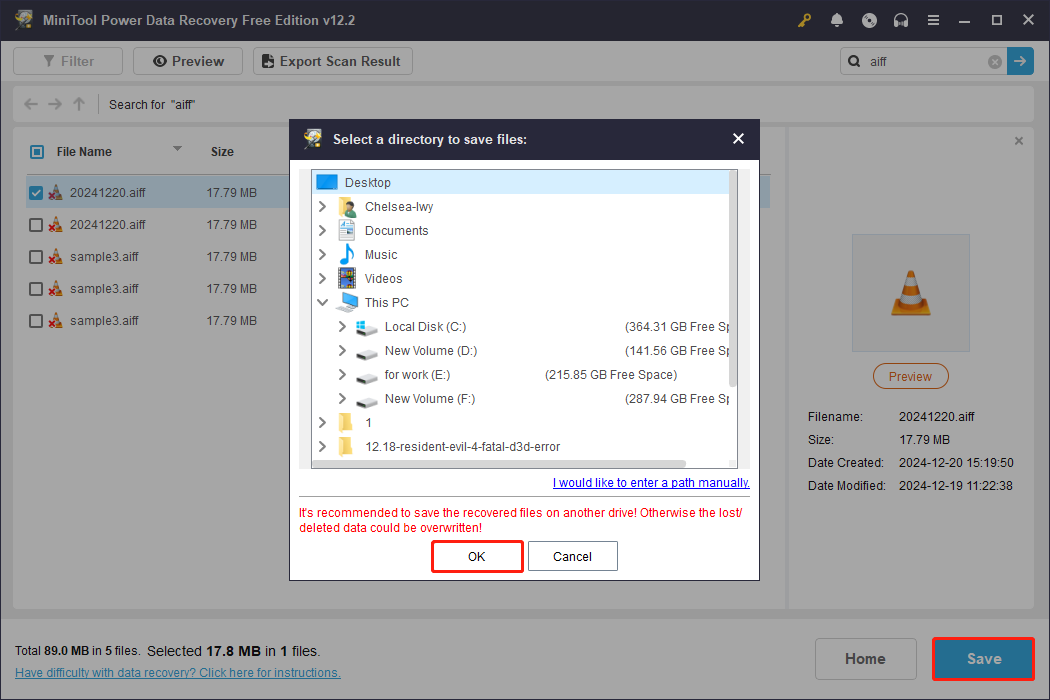The height and width of the screenshot is (700, 1050).
Task: Click the bootable media disc icon
Action: 869,20
